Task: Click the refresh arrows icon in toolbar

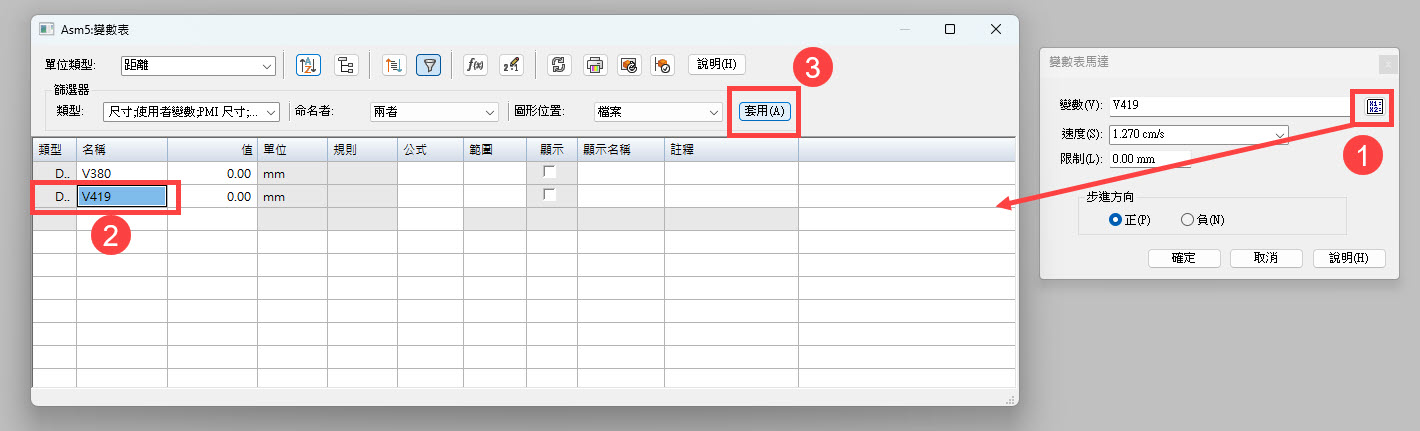Action: (560, 65)
